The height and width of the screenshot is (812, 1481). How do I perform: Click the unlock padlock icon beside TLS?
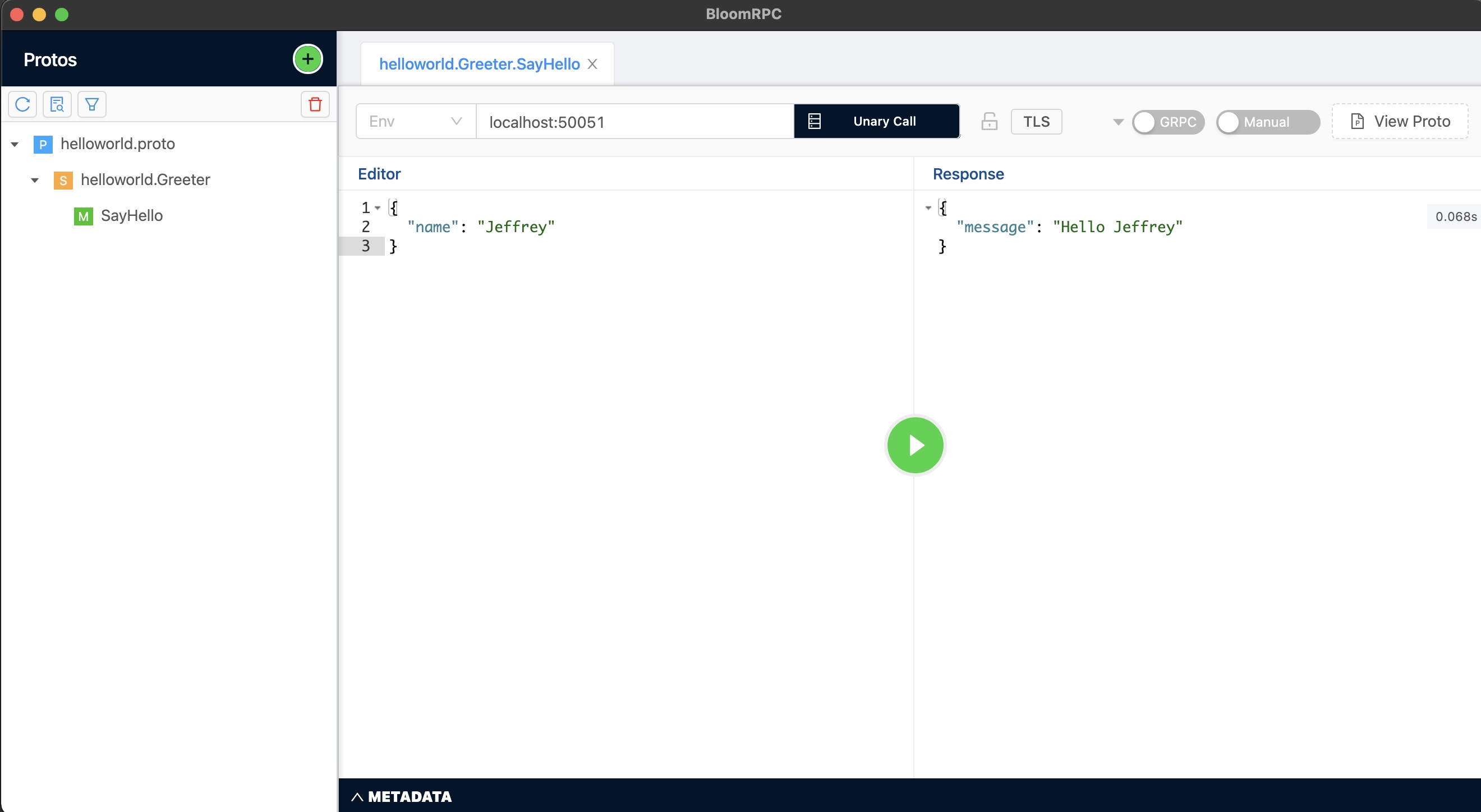pyautogui.click(x=989, y=121)
